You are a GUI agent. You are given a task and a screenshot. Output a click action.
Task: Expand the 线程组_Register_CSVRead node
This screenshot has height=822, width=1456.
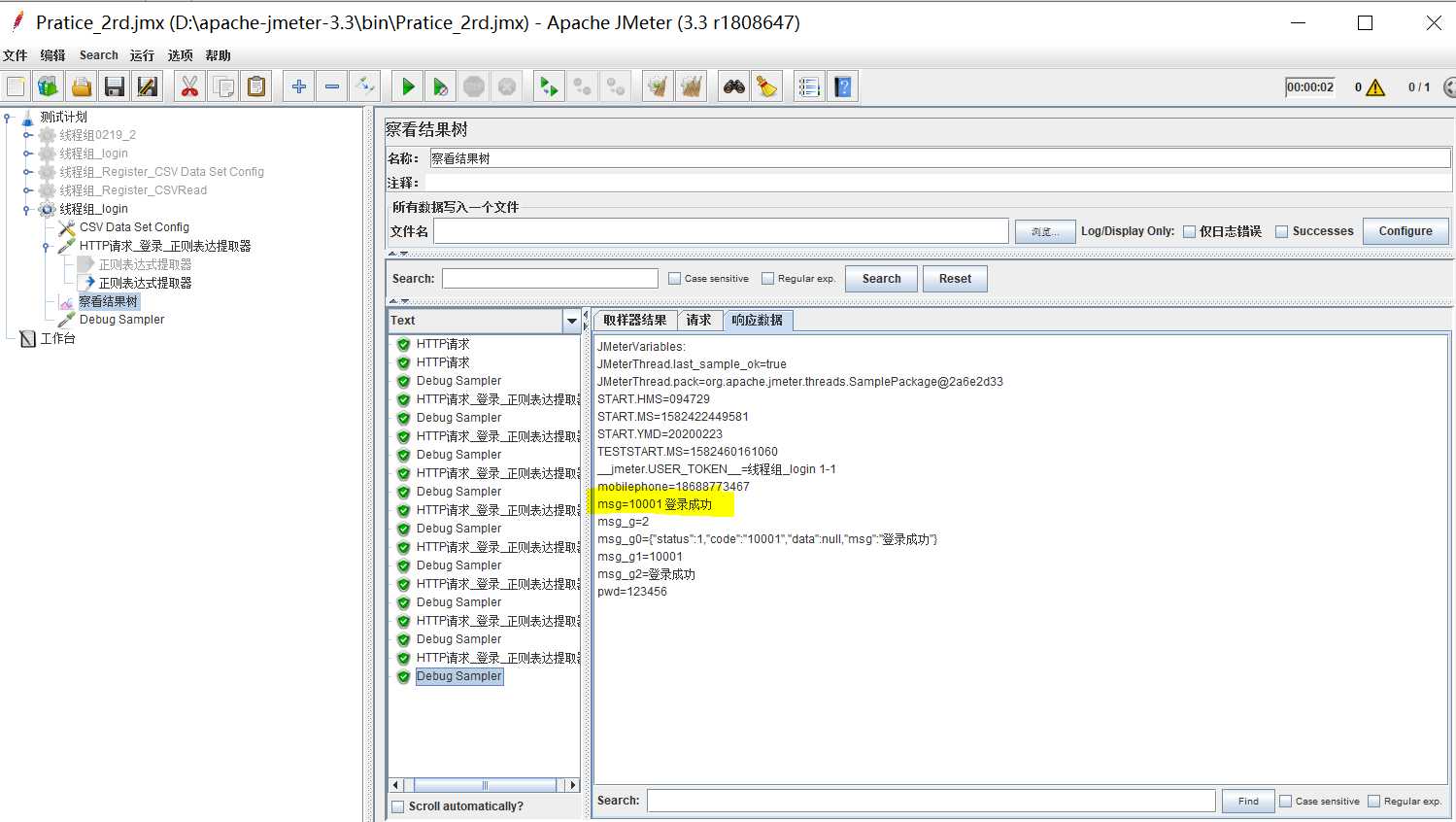pos(27,190)
